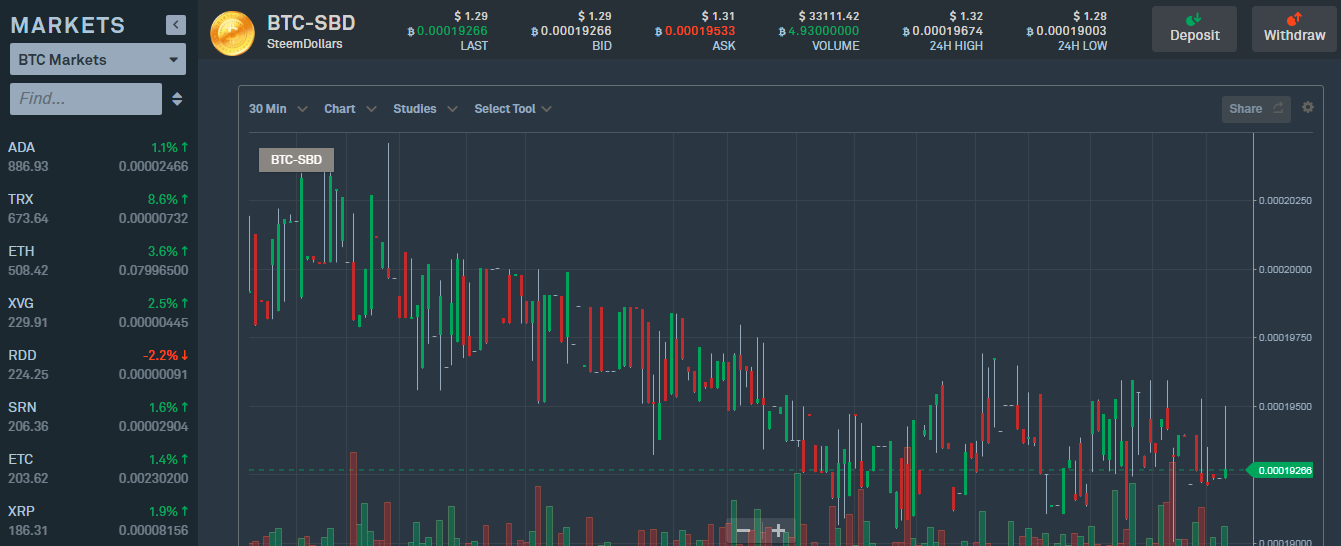Screen dimensions: 1341x546
Task: Open the Studies dropdown
Action: pyautogui.click(x=425, y=109)
